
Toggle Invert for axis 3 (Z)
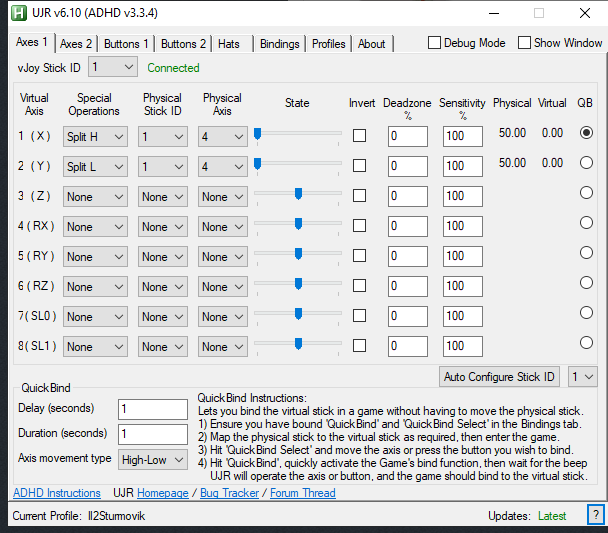pyautogui.click(x=359, y=196)
